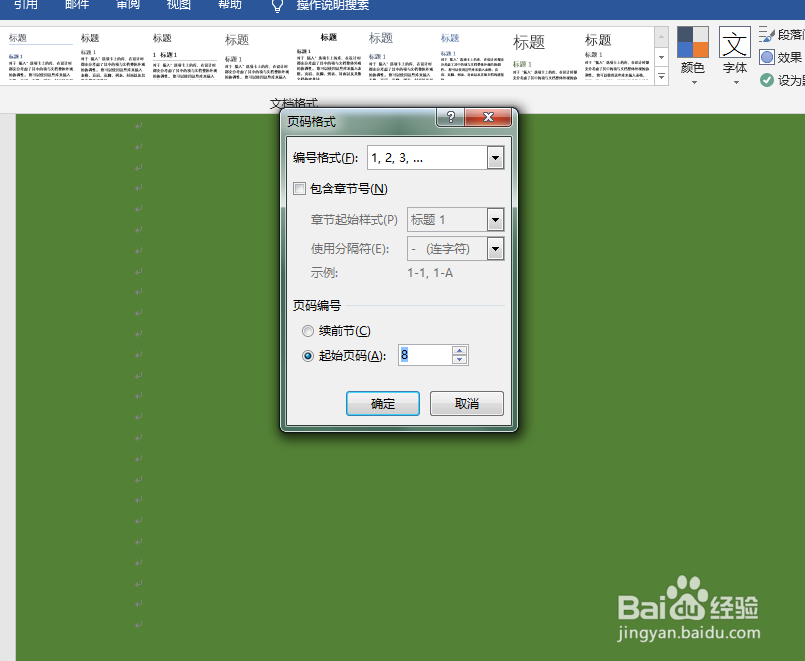Select the 续前节 radio button
Screen dimensions: 805x661
click(308, 331)
